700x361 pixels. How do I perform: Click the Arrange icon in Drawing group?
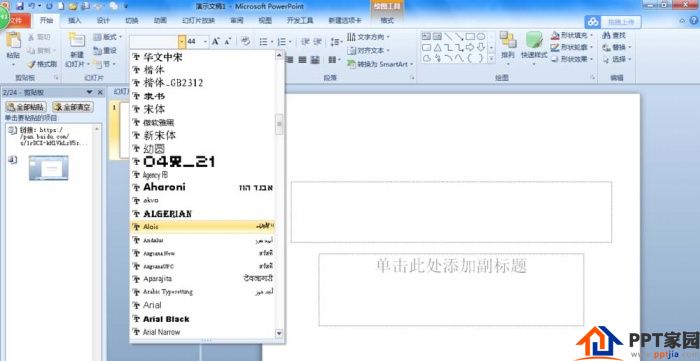point(508,40)
